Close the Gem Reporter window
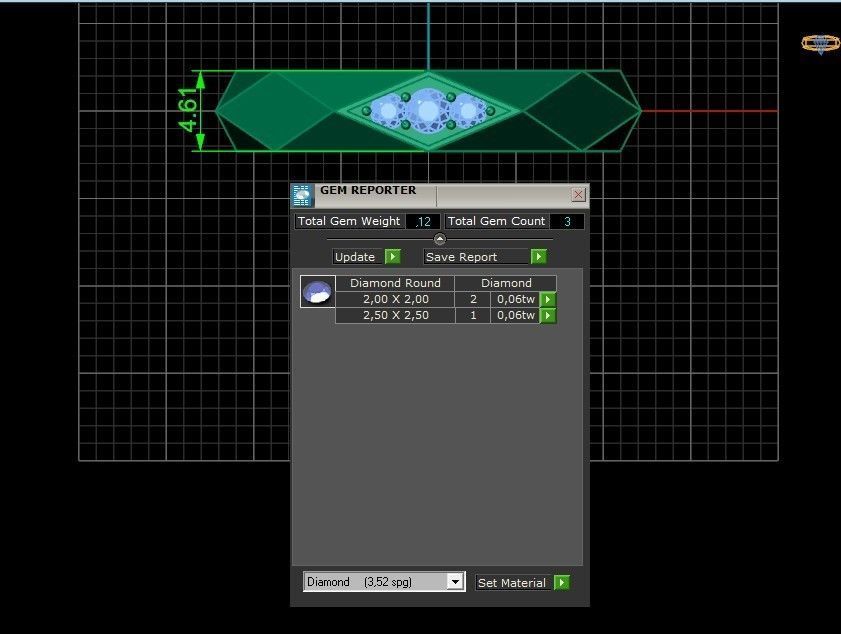841x634 pixels. (x=578, y=194)
